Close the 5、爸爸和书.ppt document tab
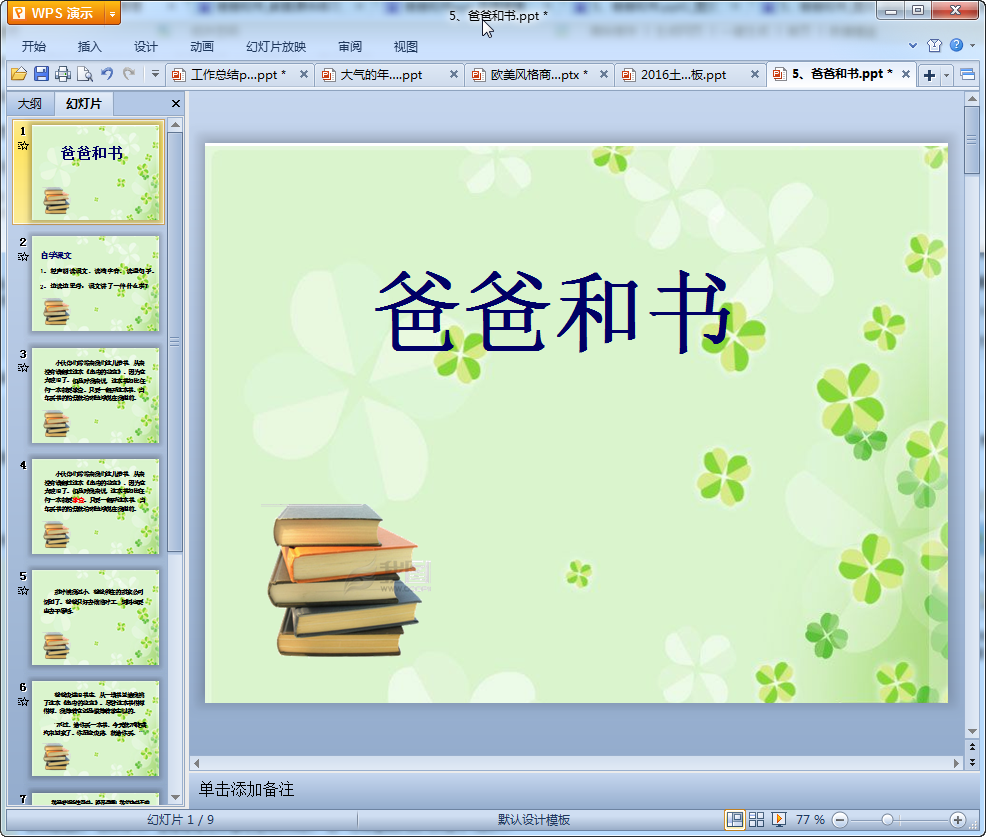The width and height of the screenshot is (986, 837). click(906, 74)
